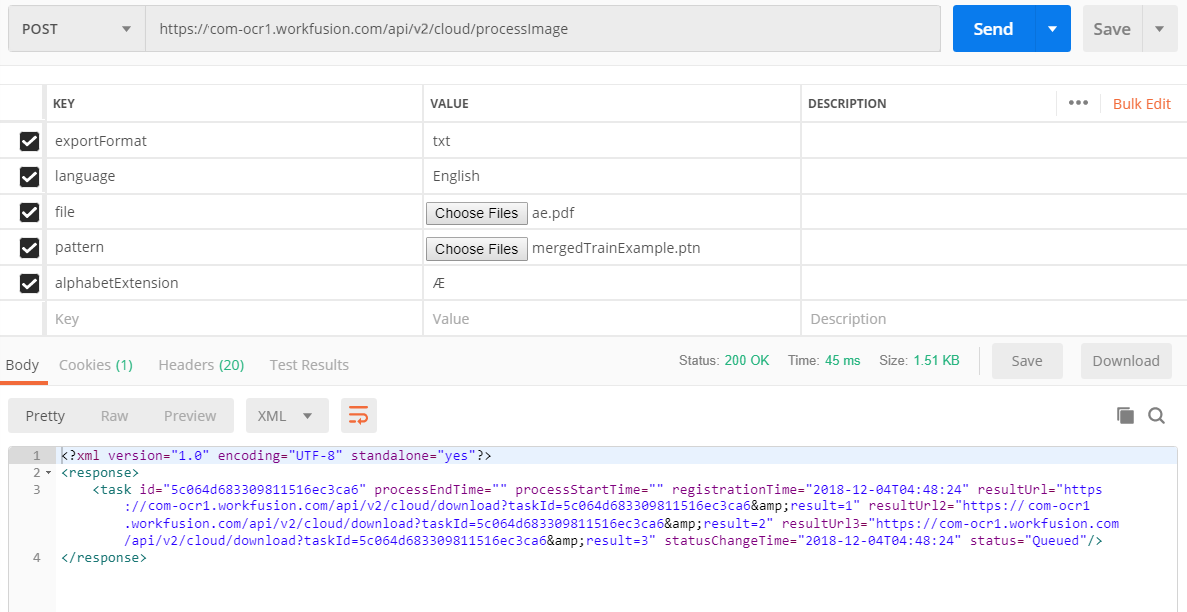Uncheck the pattern parameter checkbox

point(30,248)
